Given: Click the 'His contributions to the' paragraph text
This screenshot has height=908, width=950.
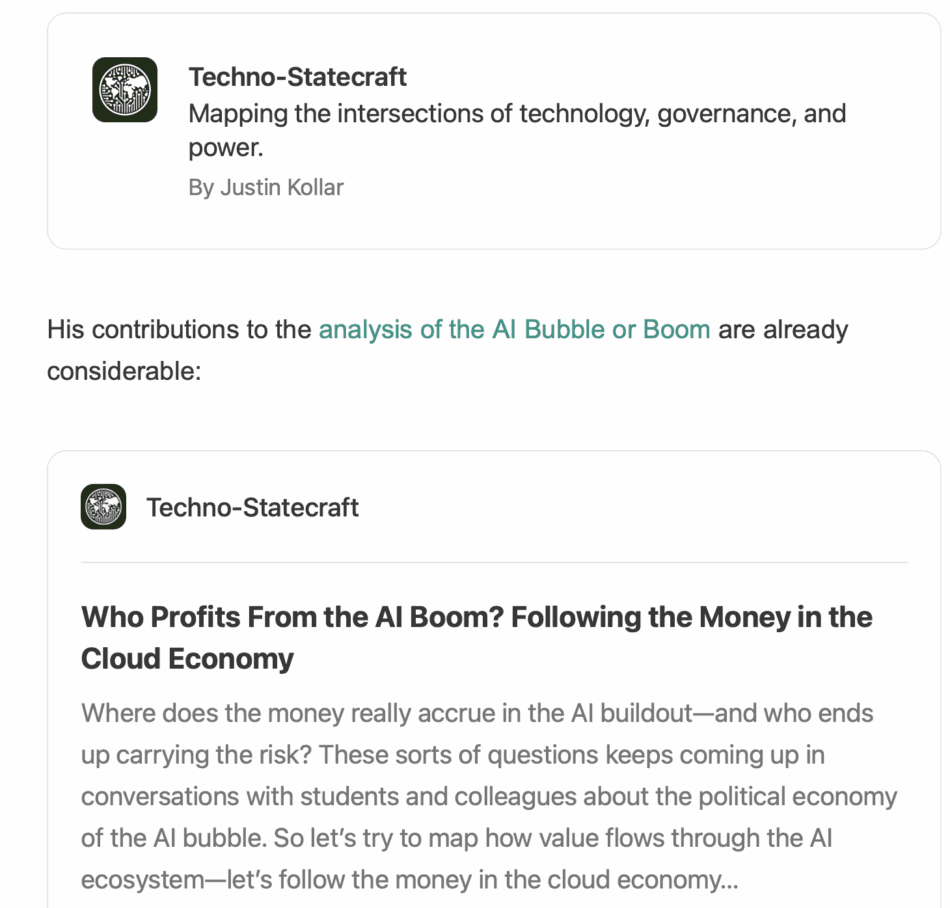Looking at the screenshot, I should pos(180,330).
